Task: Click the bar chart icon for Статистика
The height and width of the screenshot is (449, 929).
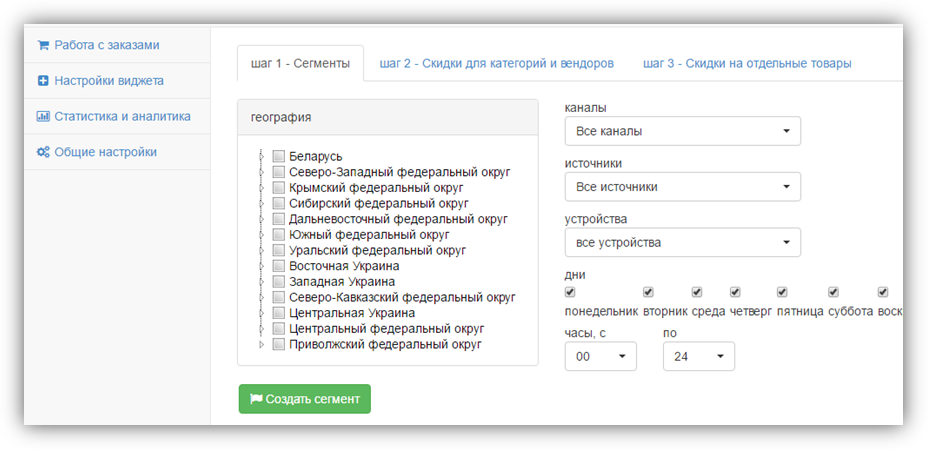Action: pyautogui.click(x=43, y=117)
